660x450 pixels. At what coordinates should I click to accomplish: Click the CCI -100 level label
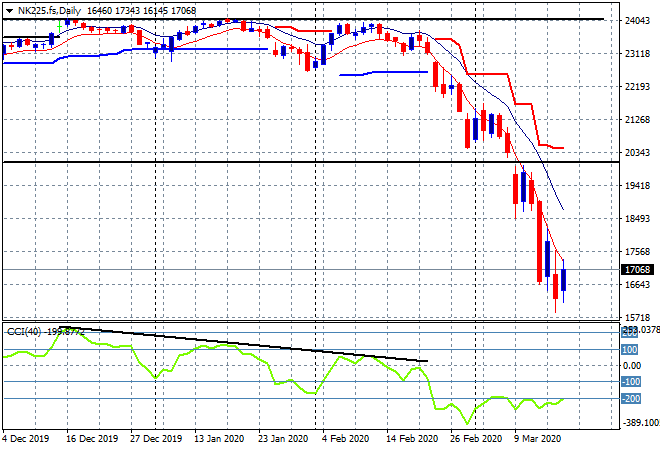[x=631, y=382]
